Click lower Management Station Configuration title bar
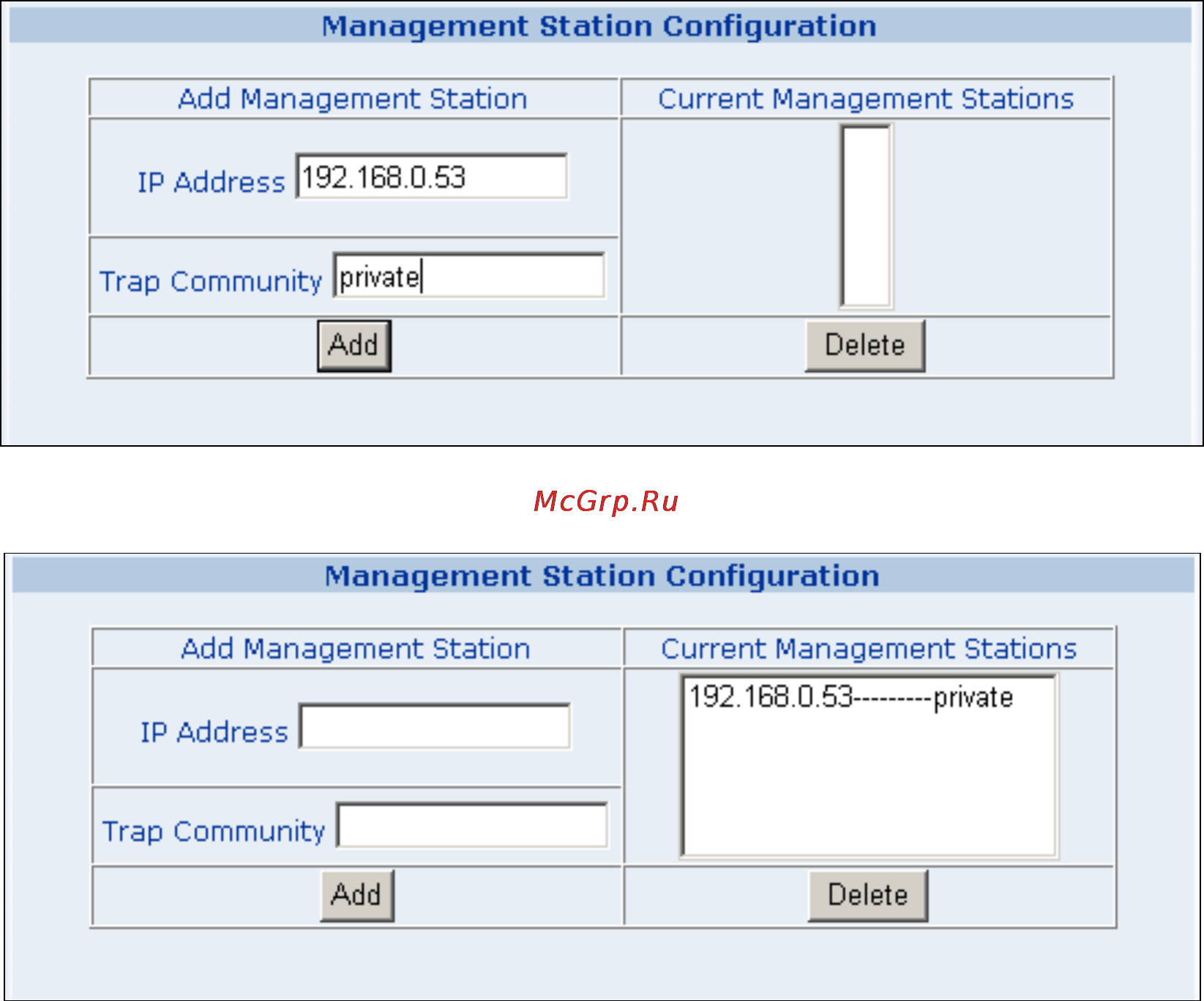 603,576
